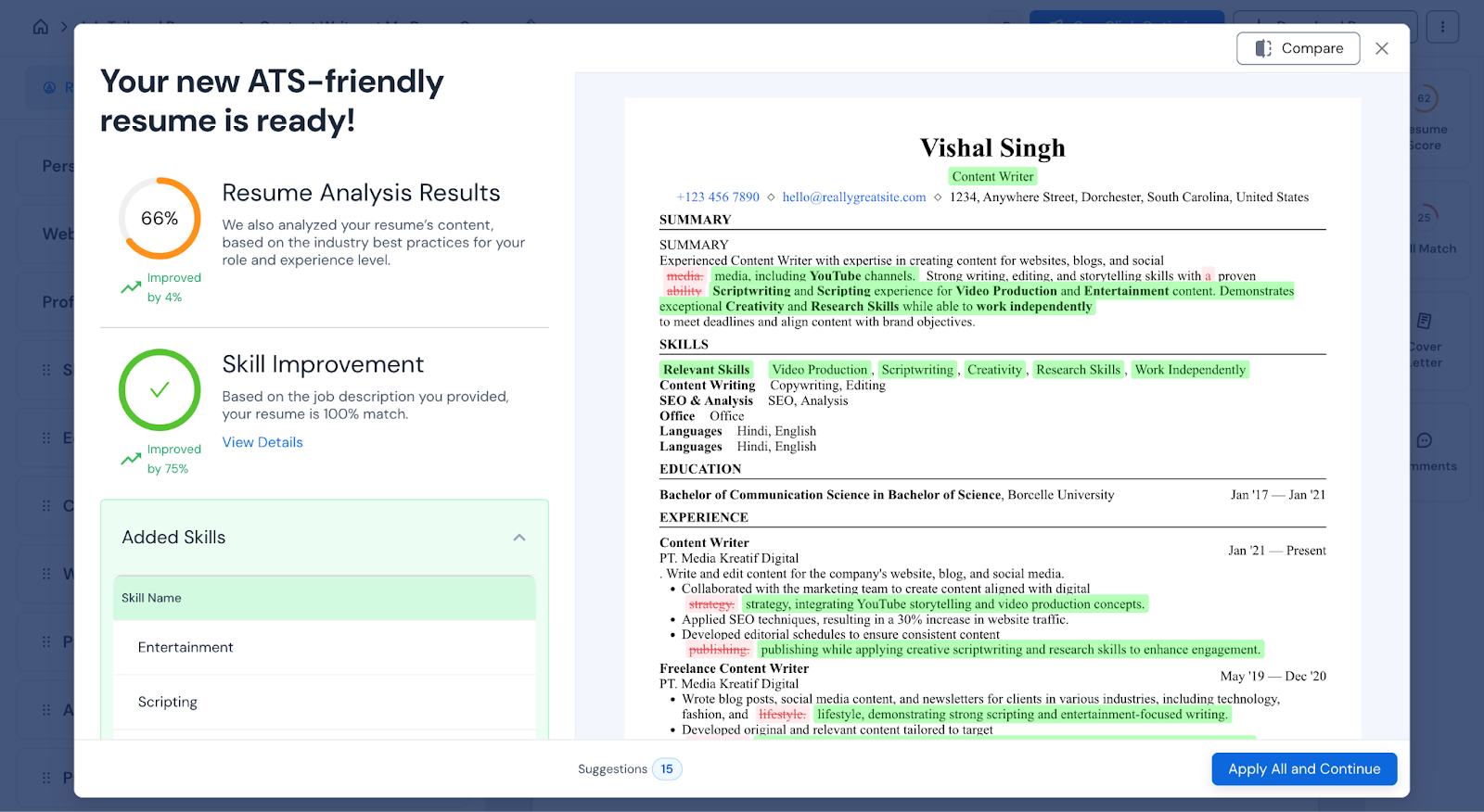This screenshot has height=812, width=1484.
Task: Click the Resume Score 62 gauge icon
Action: click(x=1424, y=98)
